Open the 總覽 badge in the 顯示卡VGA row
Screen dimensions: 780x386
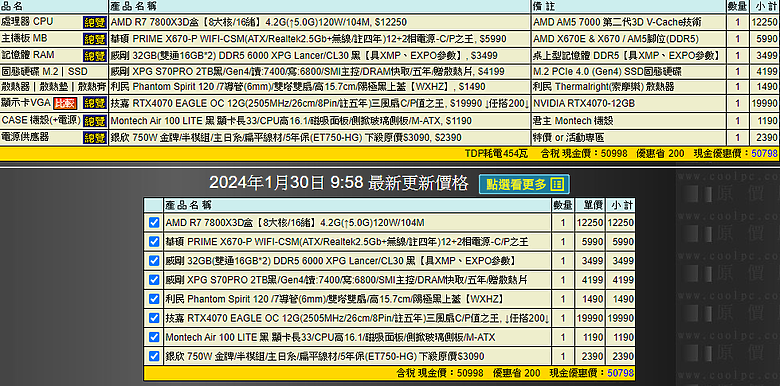point(95,103)
